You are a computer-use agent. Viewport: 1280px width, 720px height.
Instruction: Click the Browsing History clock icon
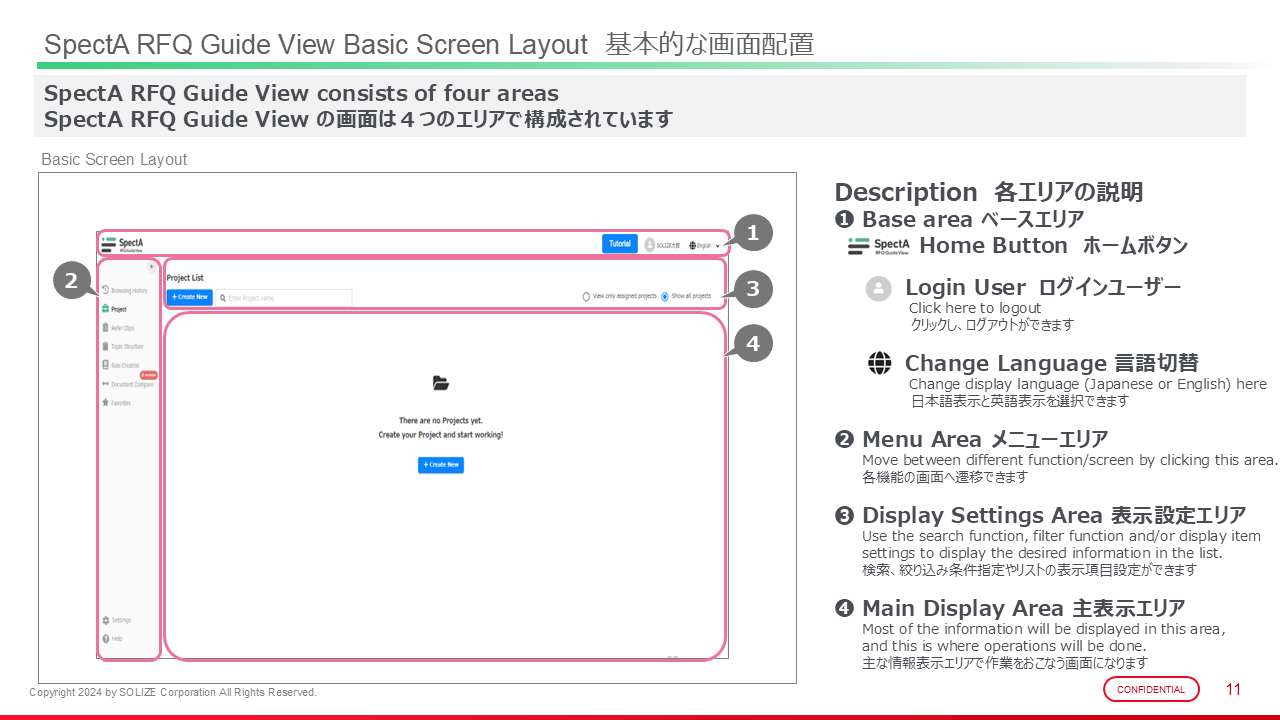pos(105,290)
